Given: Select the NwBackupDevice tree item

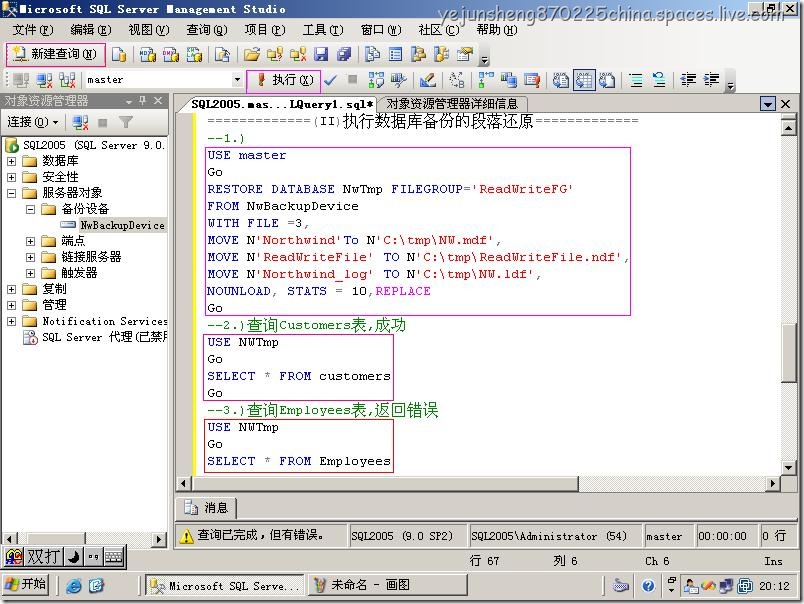Looking at the screenshot, I should [x=122, y=225].
